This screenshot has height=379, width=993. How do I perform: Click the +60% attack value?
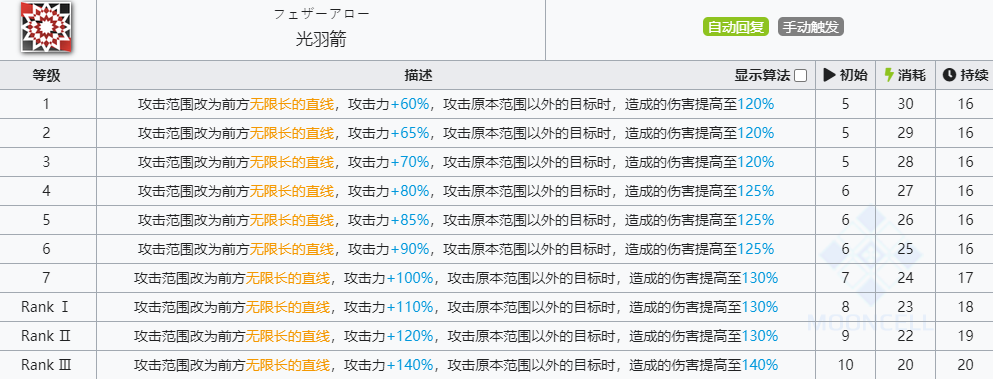(x=410, y=104)
